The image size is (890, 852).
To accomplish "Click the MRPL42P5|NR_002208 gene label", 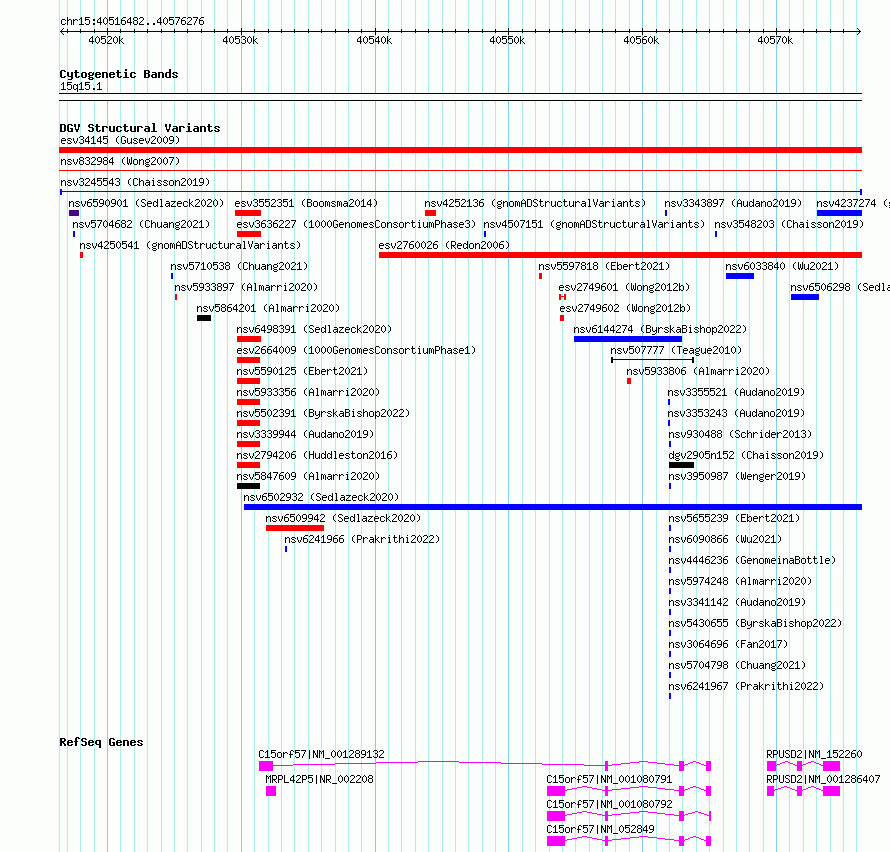I will click(320, 779).
